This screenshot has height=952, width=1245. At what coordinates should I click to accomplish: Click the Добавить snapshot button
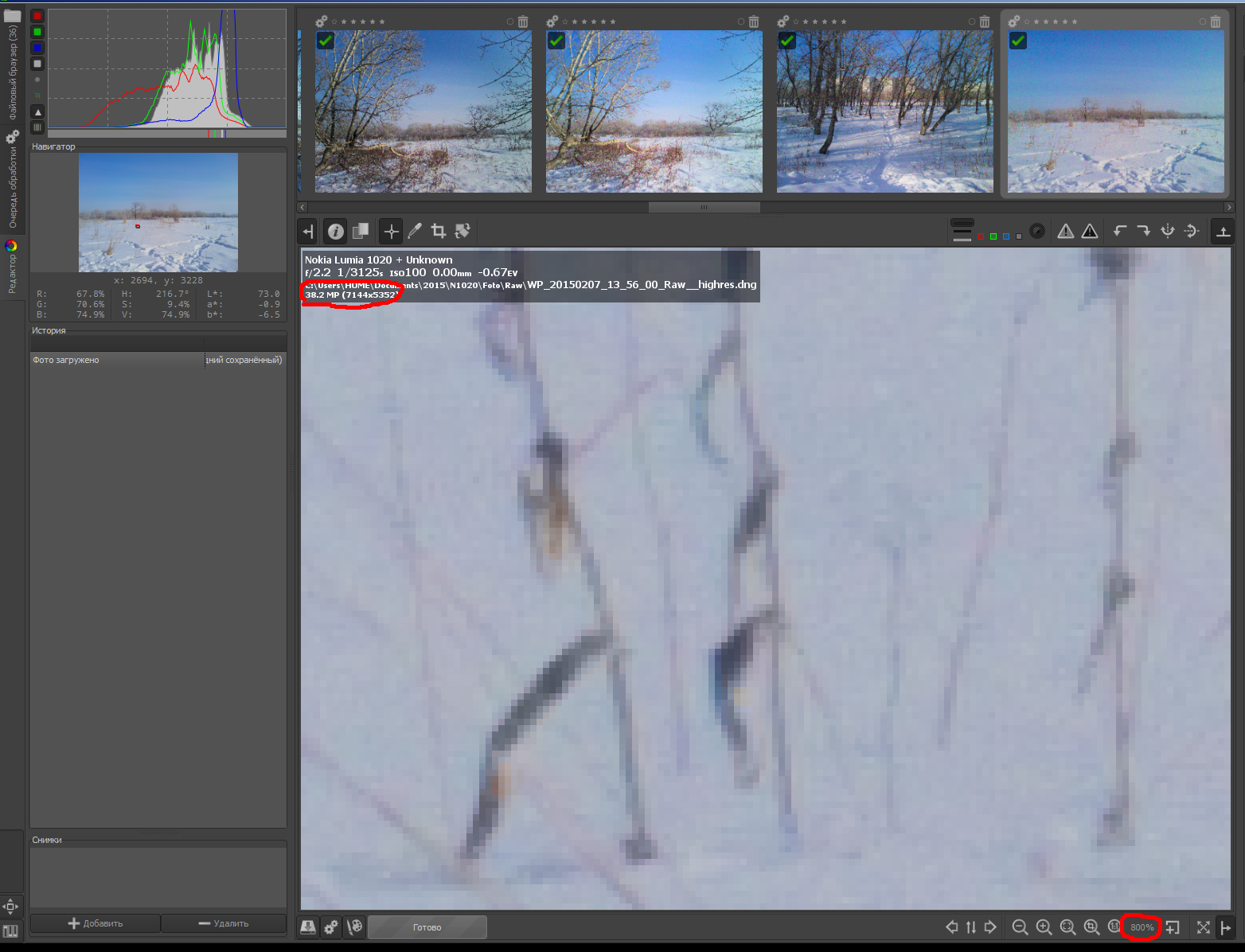(x=96, y=923)
